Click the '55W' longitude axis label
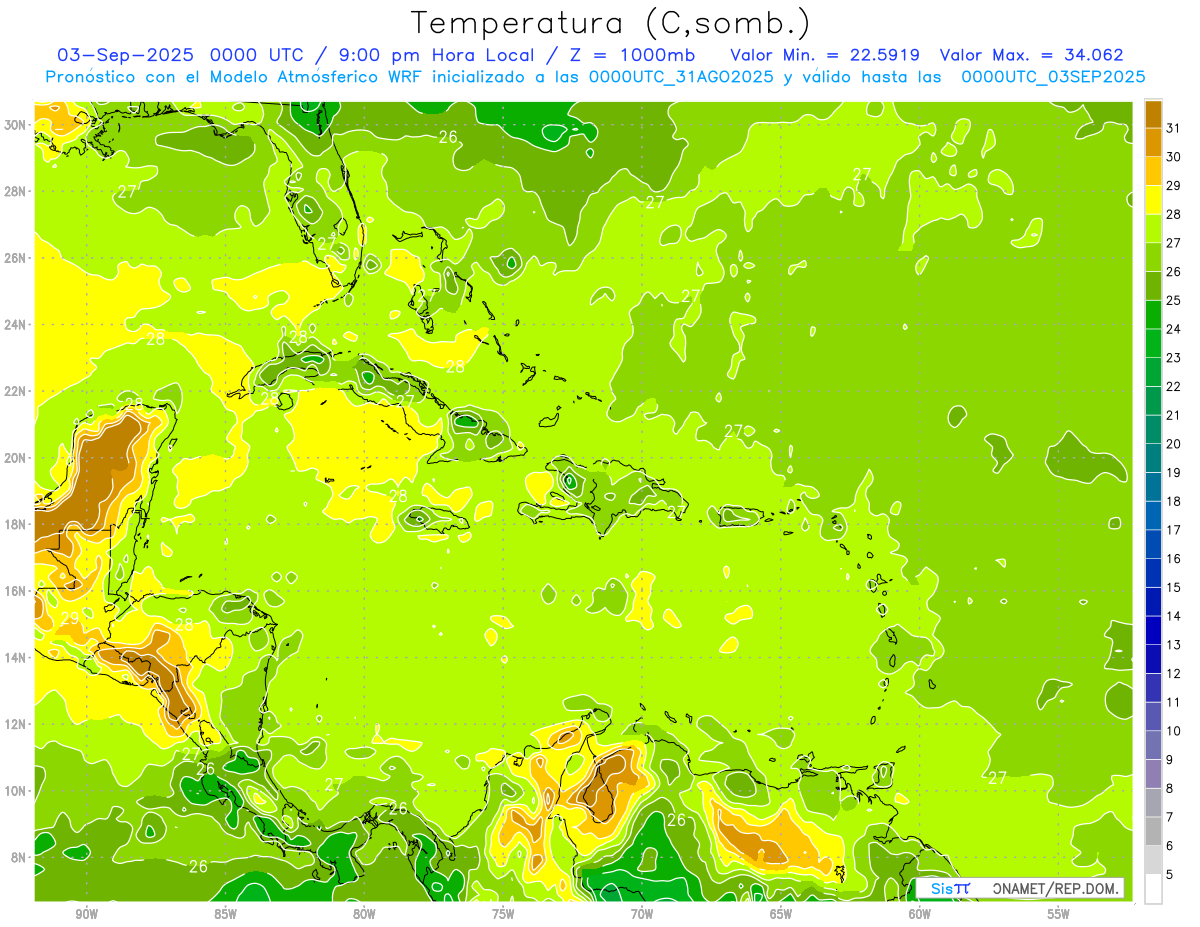The image size is (1200, 927). 1059,914
